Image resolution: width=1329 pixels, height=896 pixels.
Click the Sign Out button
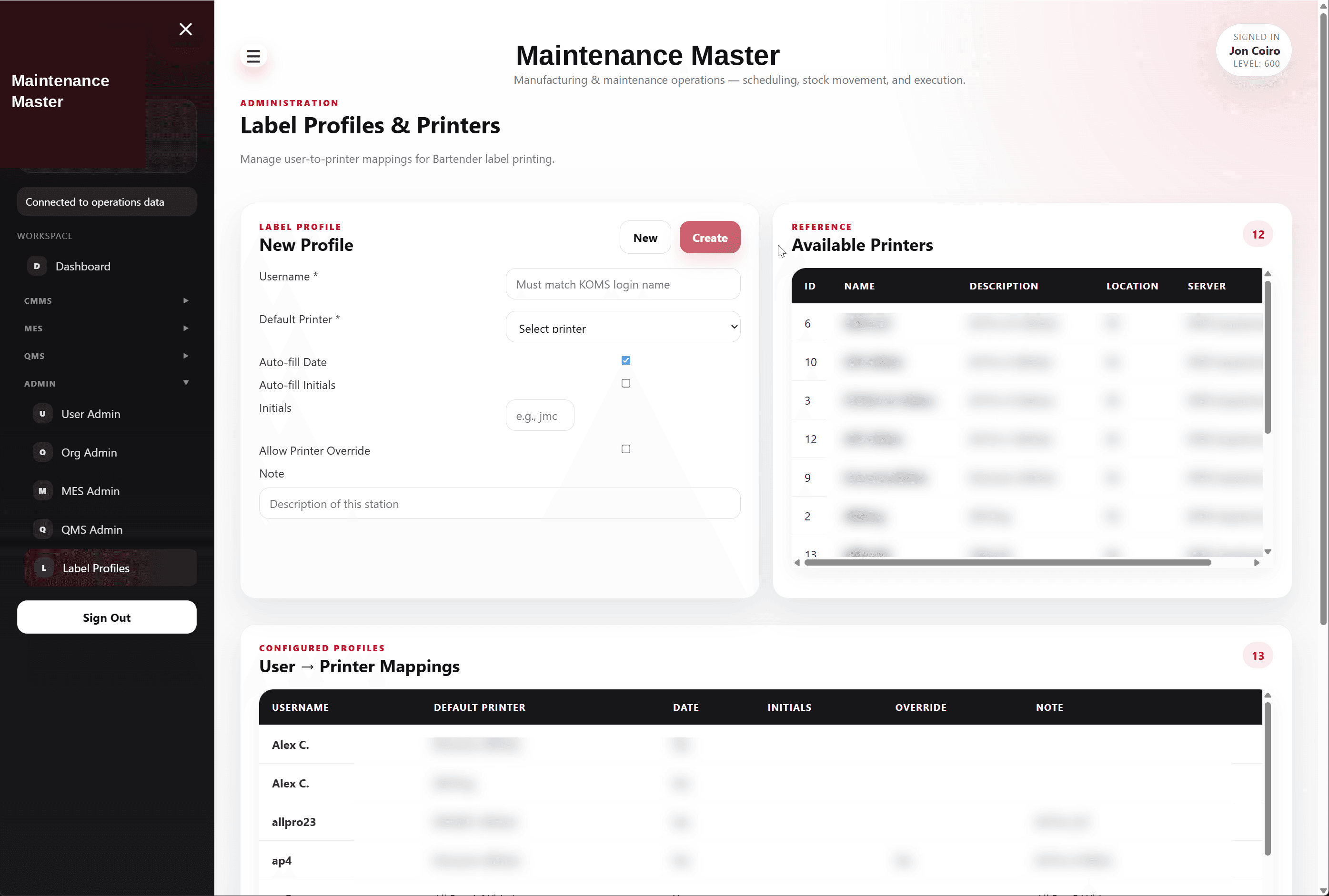tap(107, 617)
